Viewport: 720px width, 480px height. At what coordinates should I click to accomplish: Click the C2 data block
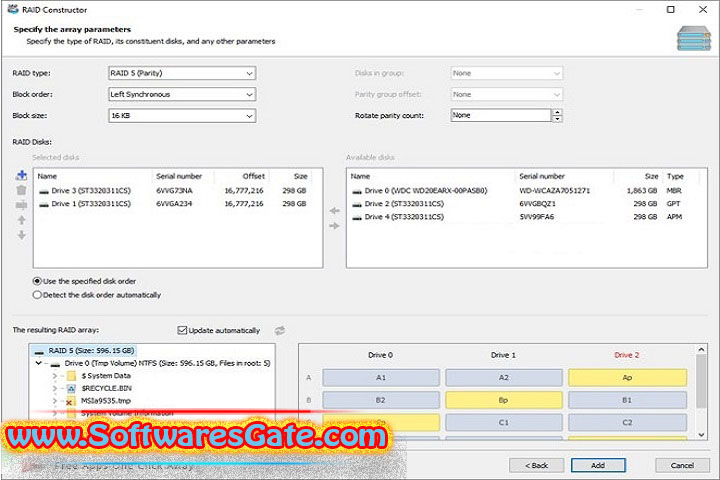click(627, 423)
